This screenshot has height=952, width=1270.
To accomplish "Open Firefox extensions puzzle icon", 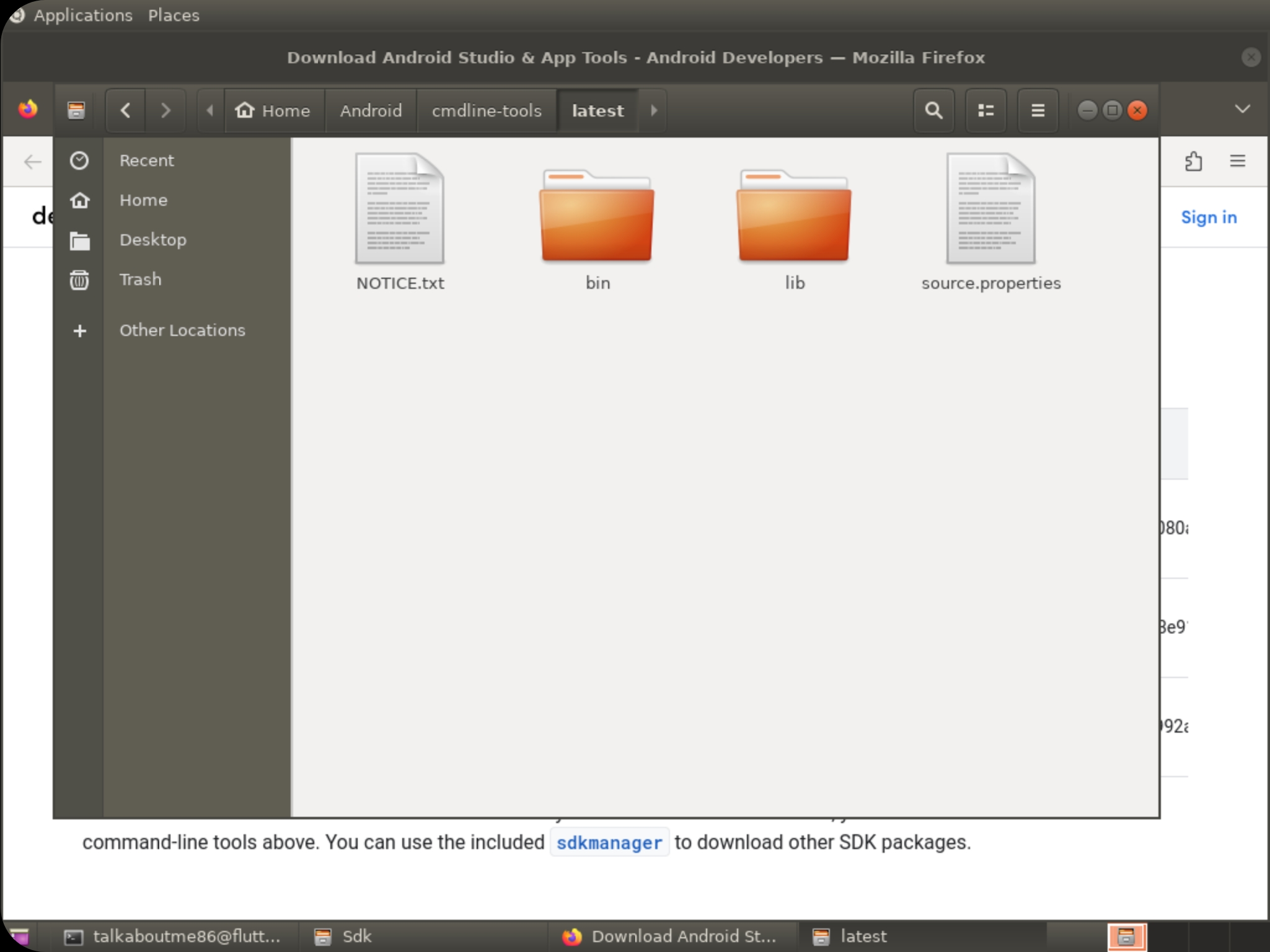I will (1193, 161).
